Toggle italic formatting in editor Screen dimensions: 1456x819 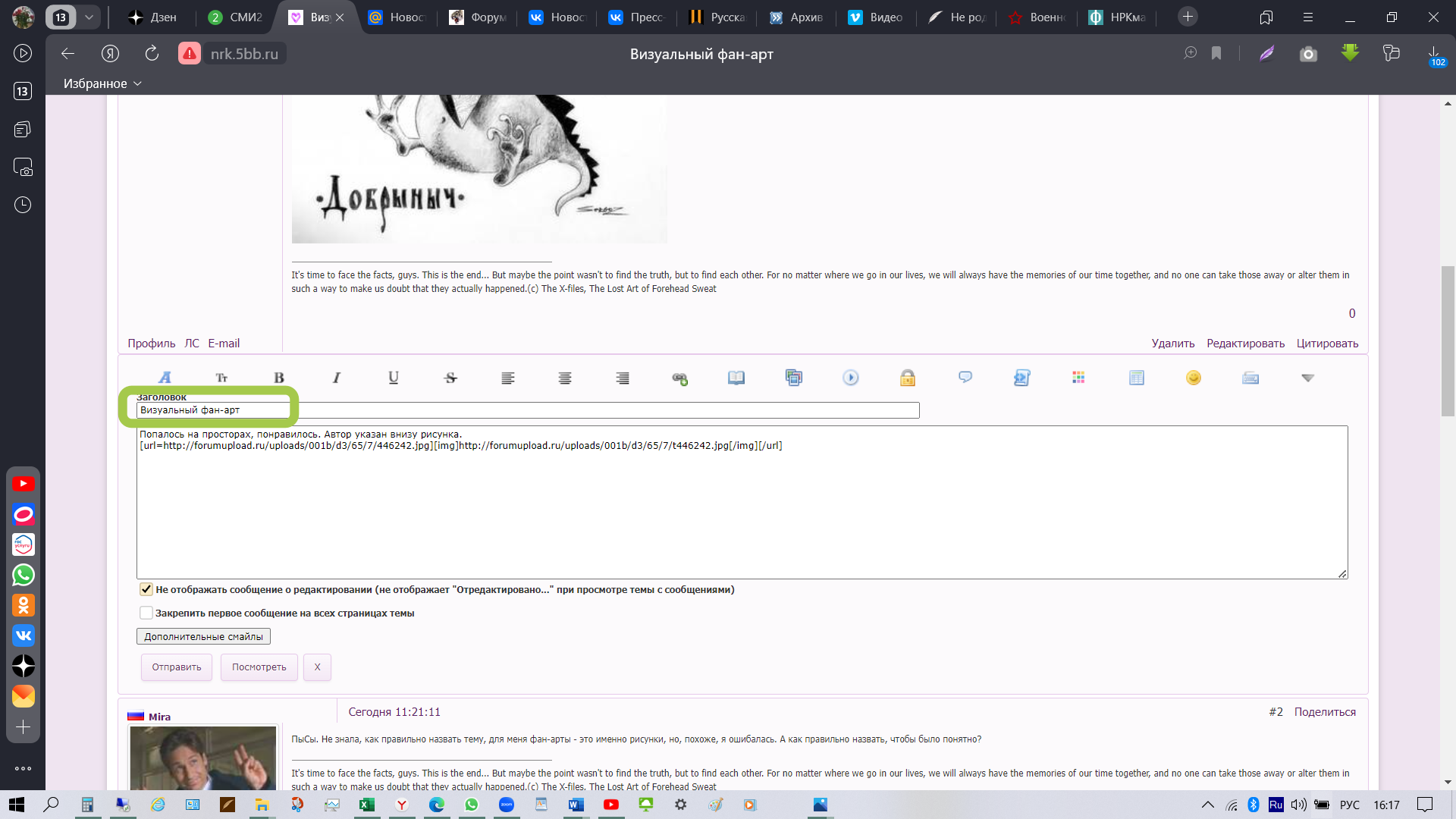[x=336, y=378]
